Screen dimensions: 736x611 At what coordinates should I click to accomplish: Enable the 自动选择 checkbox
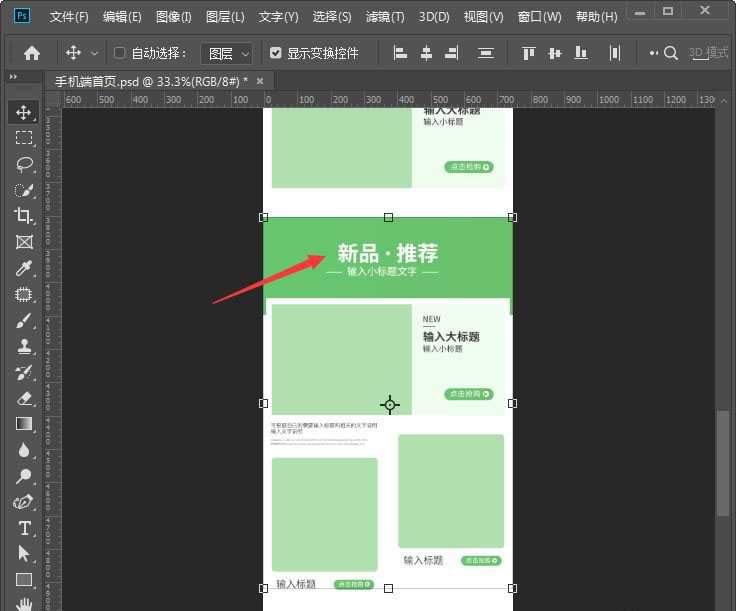click(120, 53)
